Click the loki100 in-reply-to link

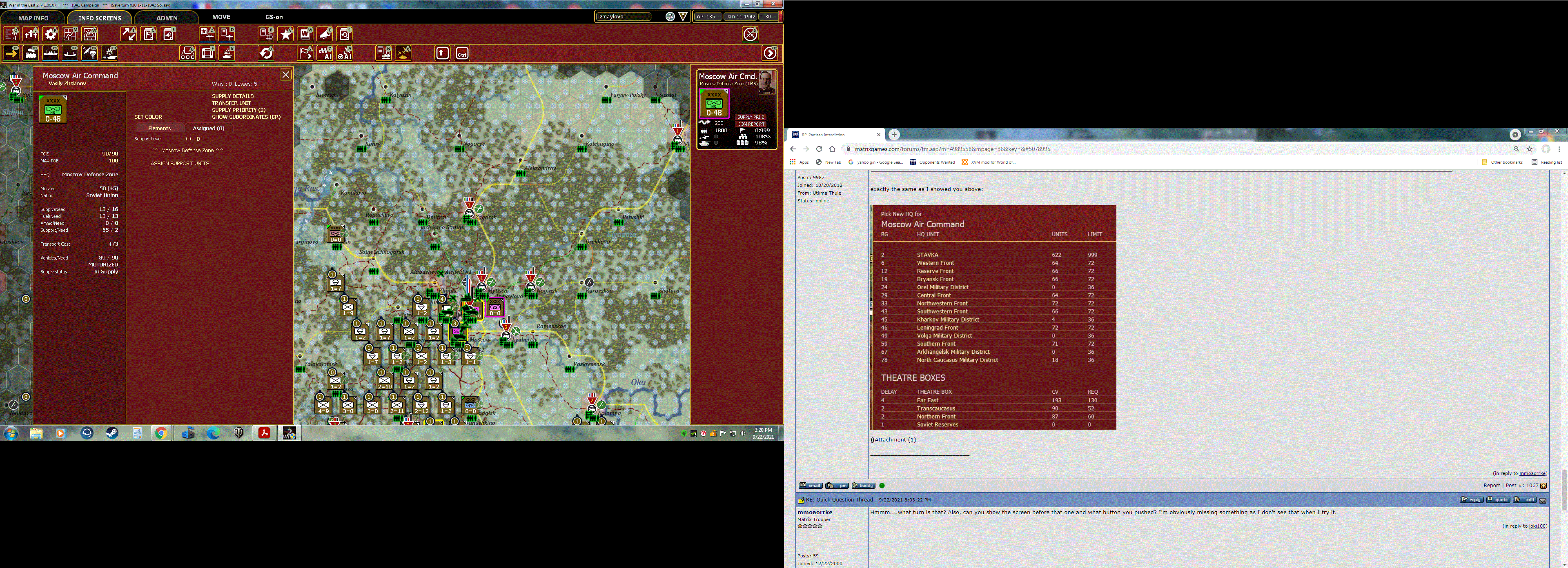(1537, 526)
